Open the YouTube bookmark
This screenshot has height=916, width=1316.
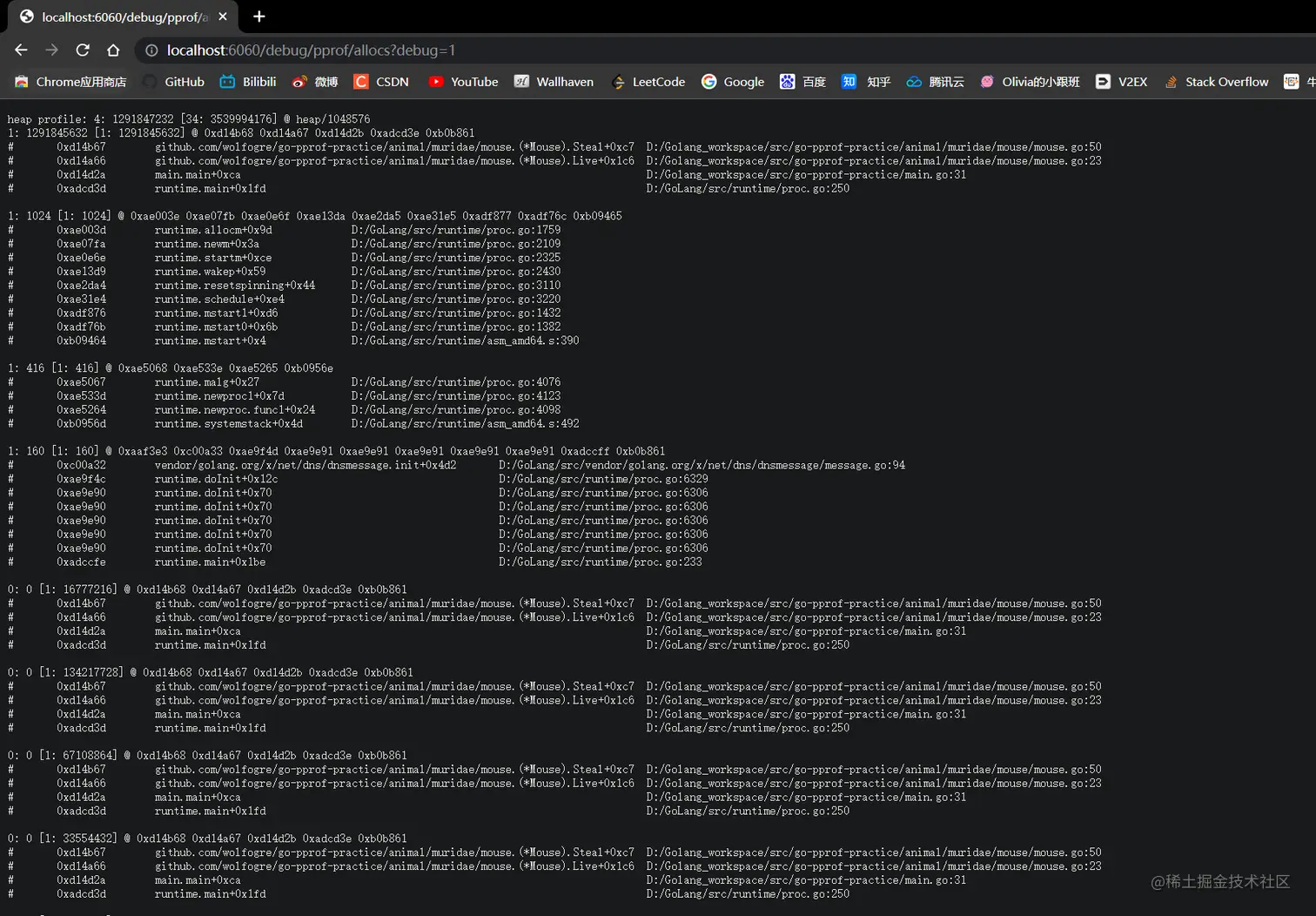(x=463, y=82)
